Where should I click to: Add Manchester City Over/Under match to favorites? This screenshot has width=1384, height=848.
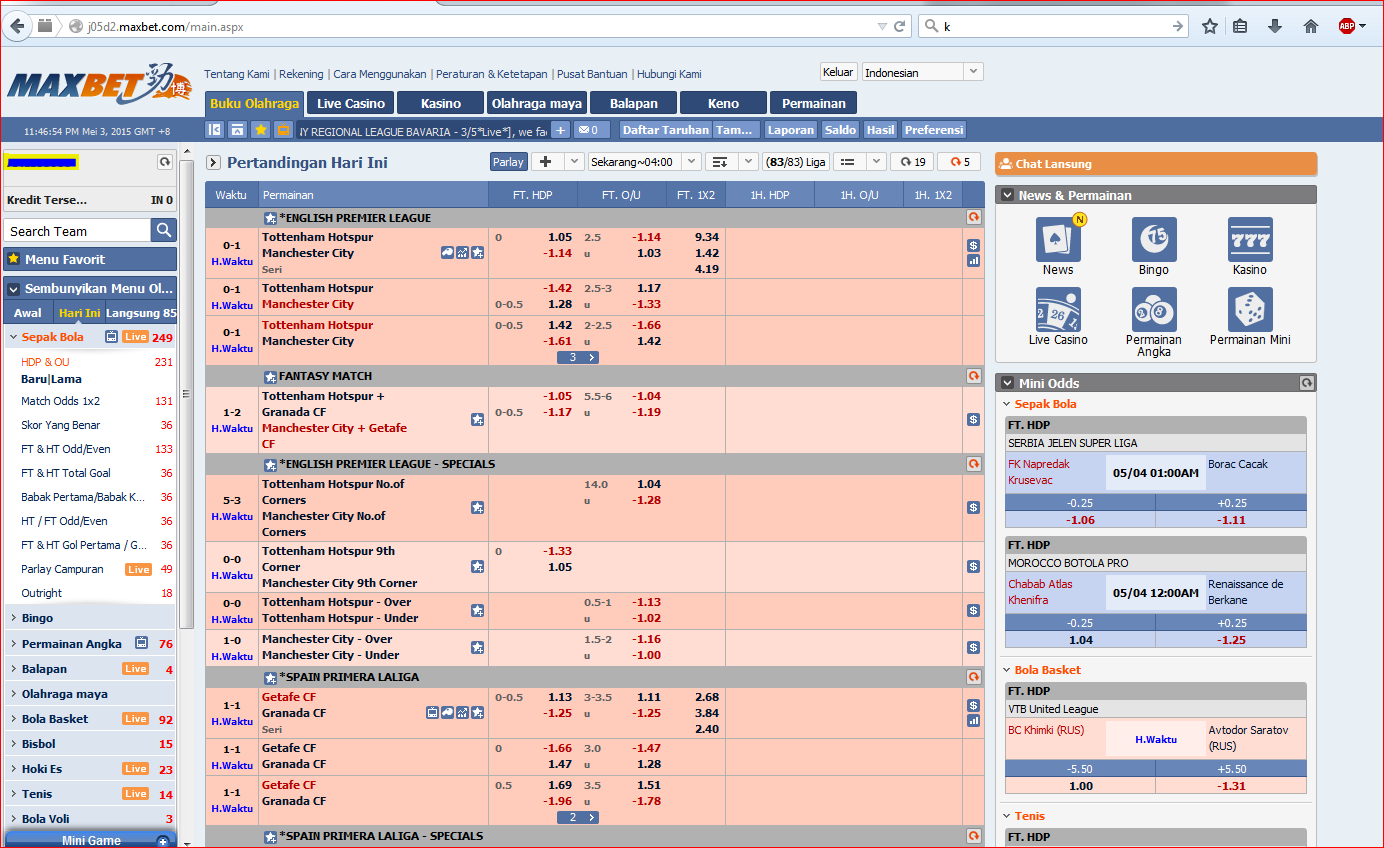coord(477,647)
